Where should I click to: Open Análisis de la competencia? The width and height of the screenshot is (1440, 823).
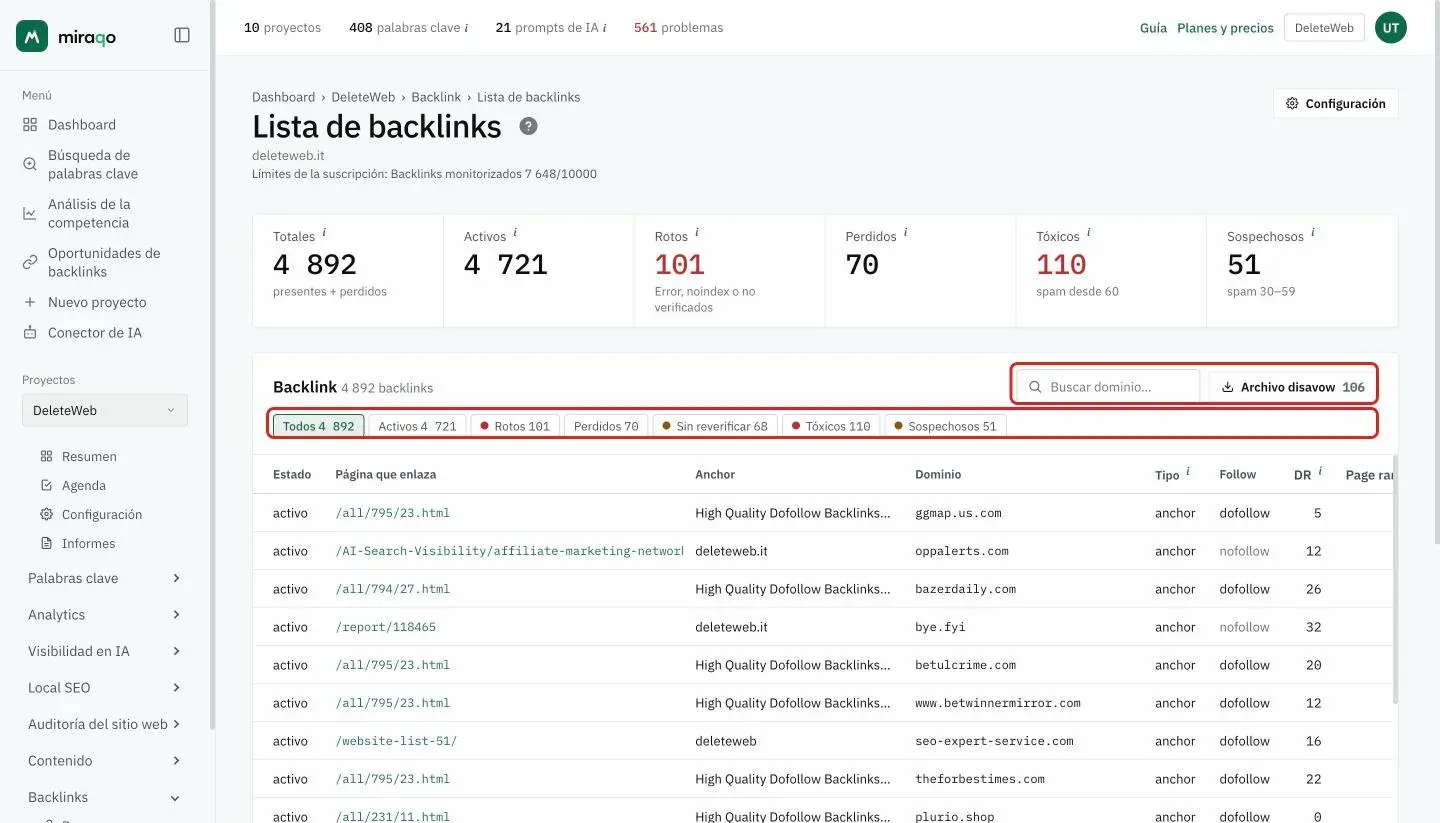(89, 213)
